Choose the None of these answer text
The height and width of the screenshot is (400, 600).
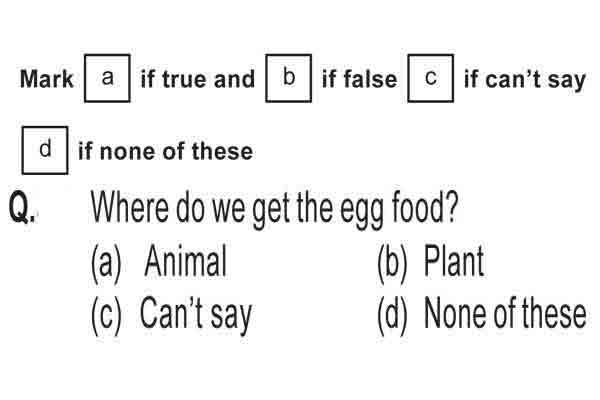pyautogui.click(x=505, y=313)
